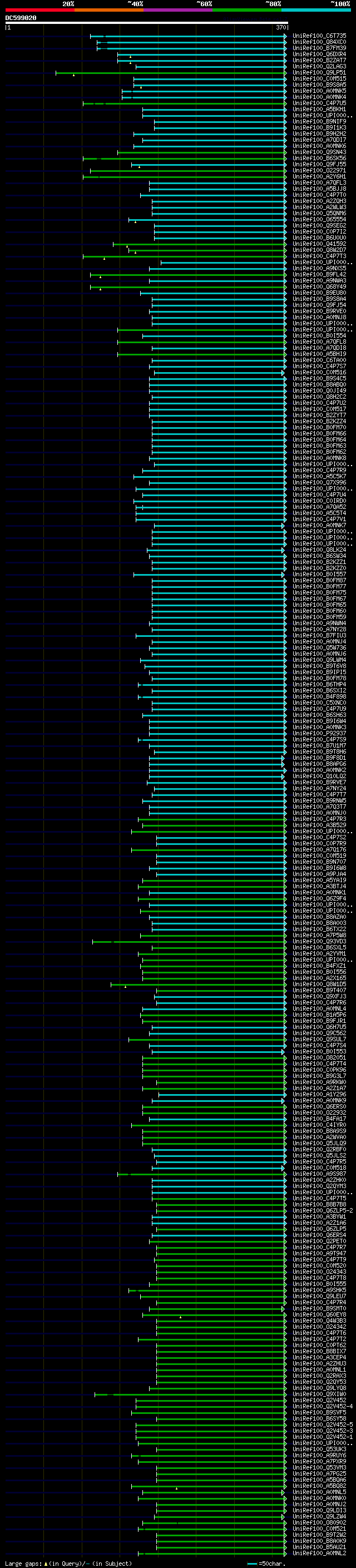Select hit label UniRef100_Q9SEG2
Image resolution: width=356 pixels, height=1568 pixels.
pyautogui.click(x=319, y=226)
